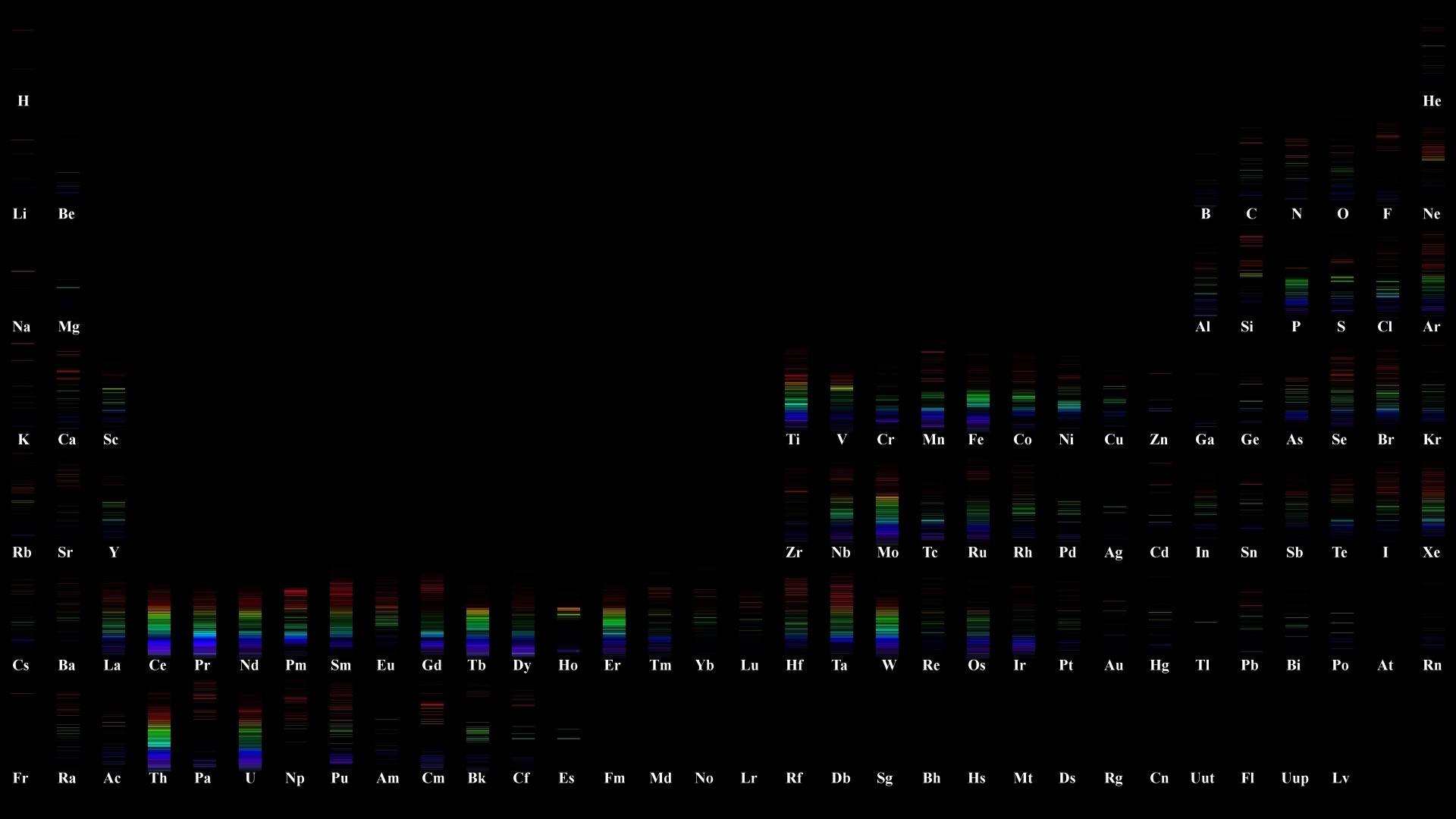
Task: Select the Mo spectrum thumbnail
Action: tap(886, 504)
